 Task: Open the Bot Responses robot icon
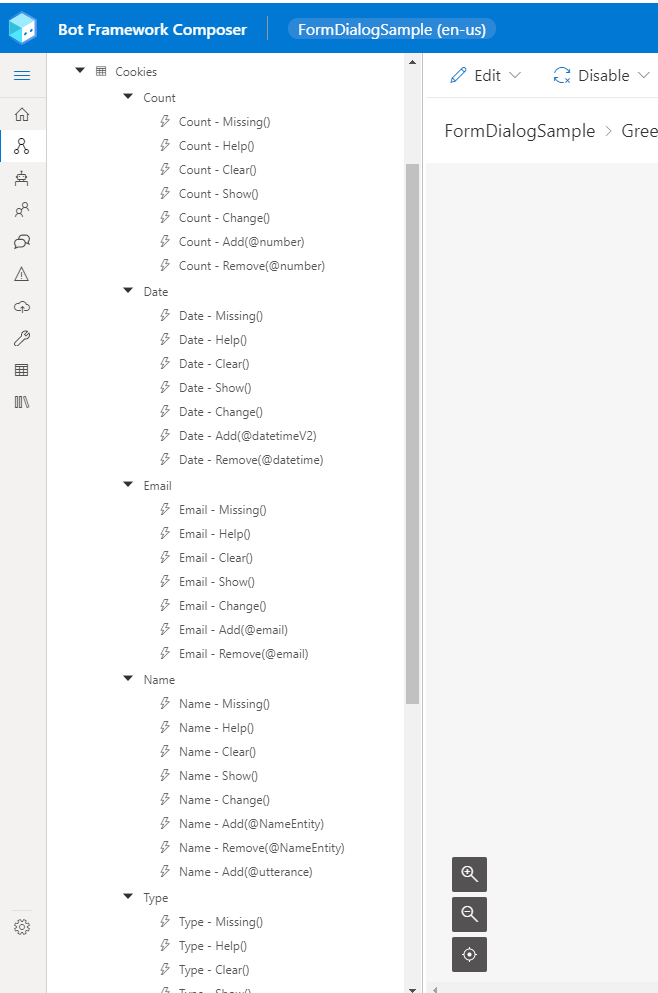[22, 179]
